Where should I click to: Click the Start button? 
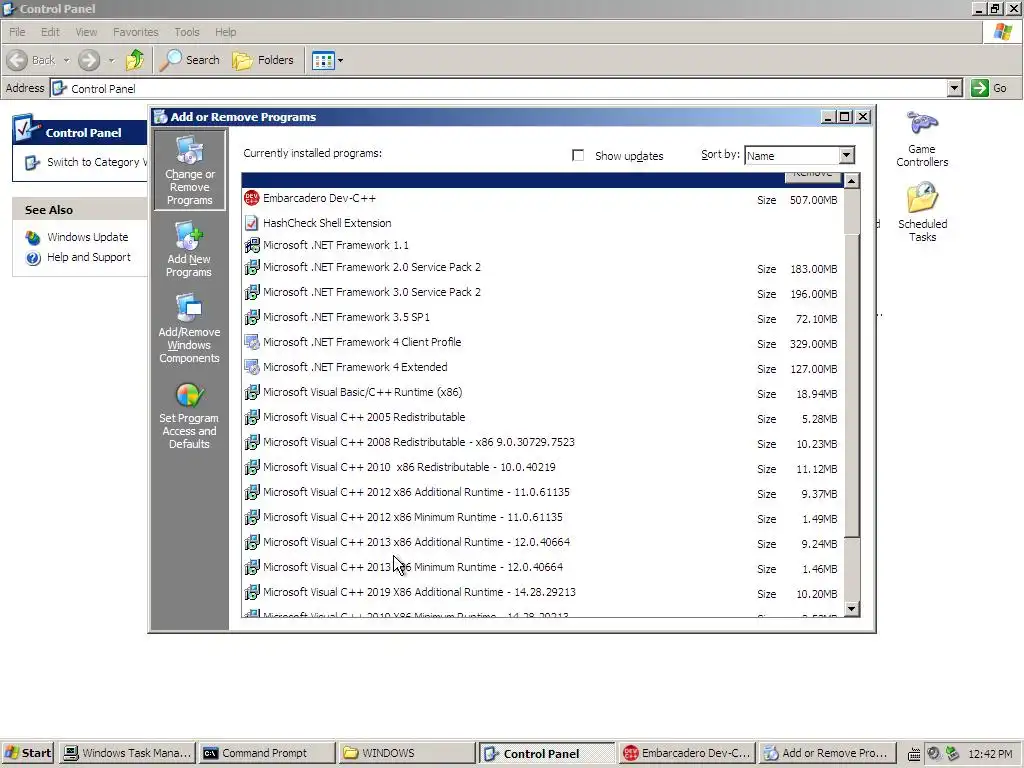pyautogui.click(x=27, y=753)
